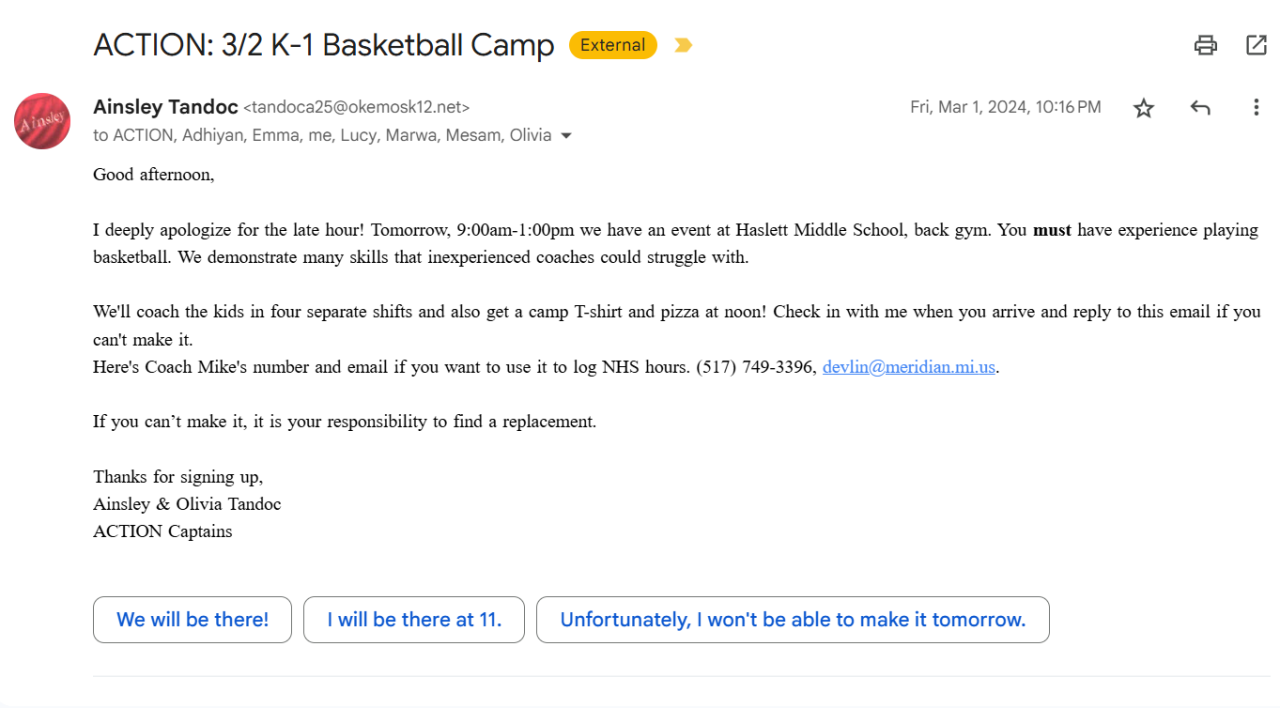Image resolution: width=1280 pixels, height=708 pixels.
Task: Toggle the yellow importance marker
Action: pyautogui.click(x=683, y=45)
